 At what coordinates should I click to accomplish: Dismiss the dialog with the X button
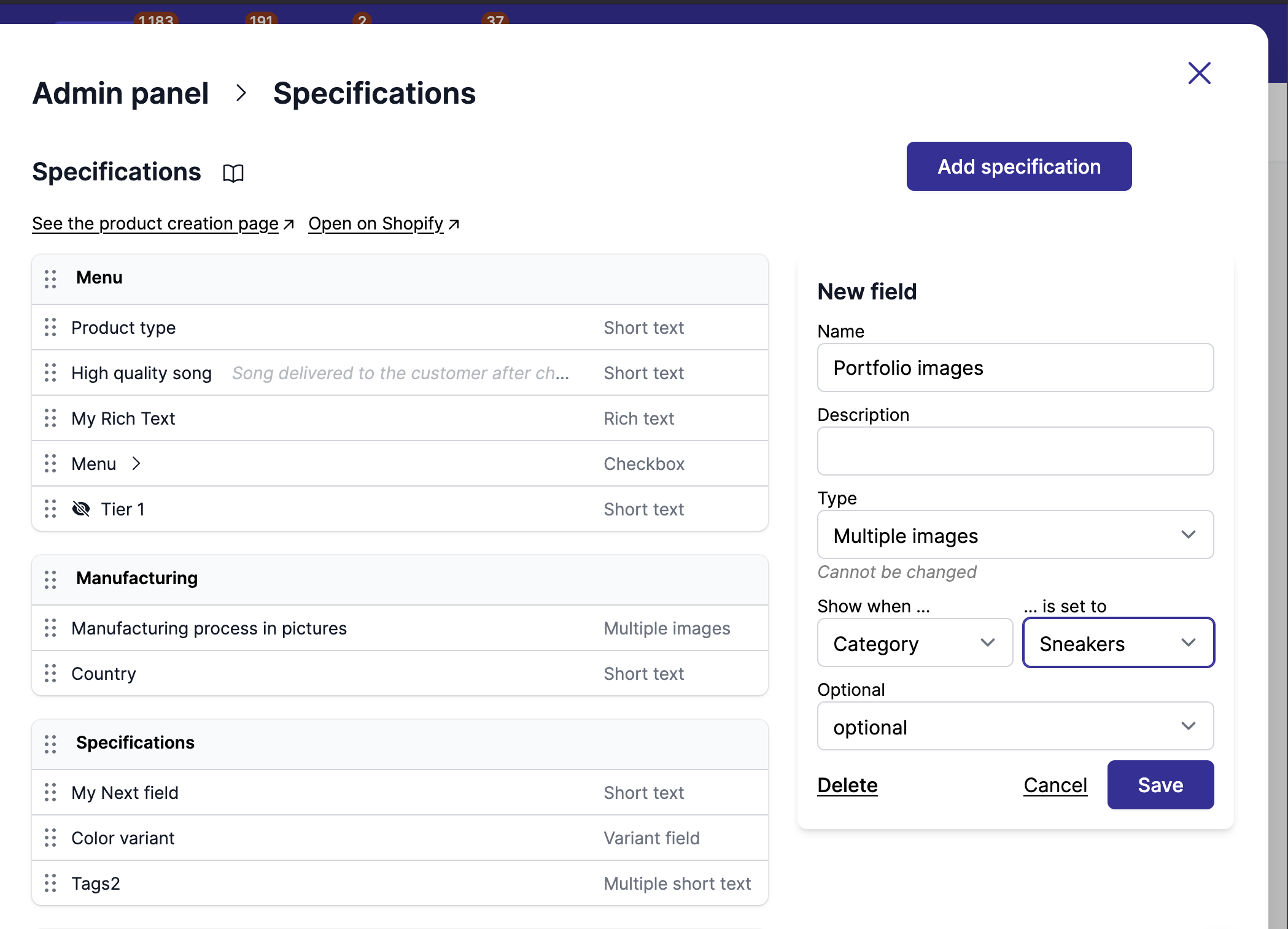click(1198, 72)
